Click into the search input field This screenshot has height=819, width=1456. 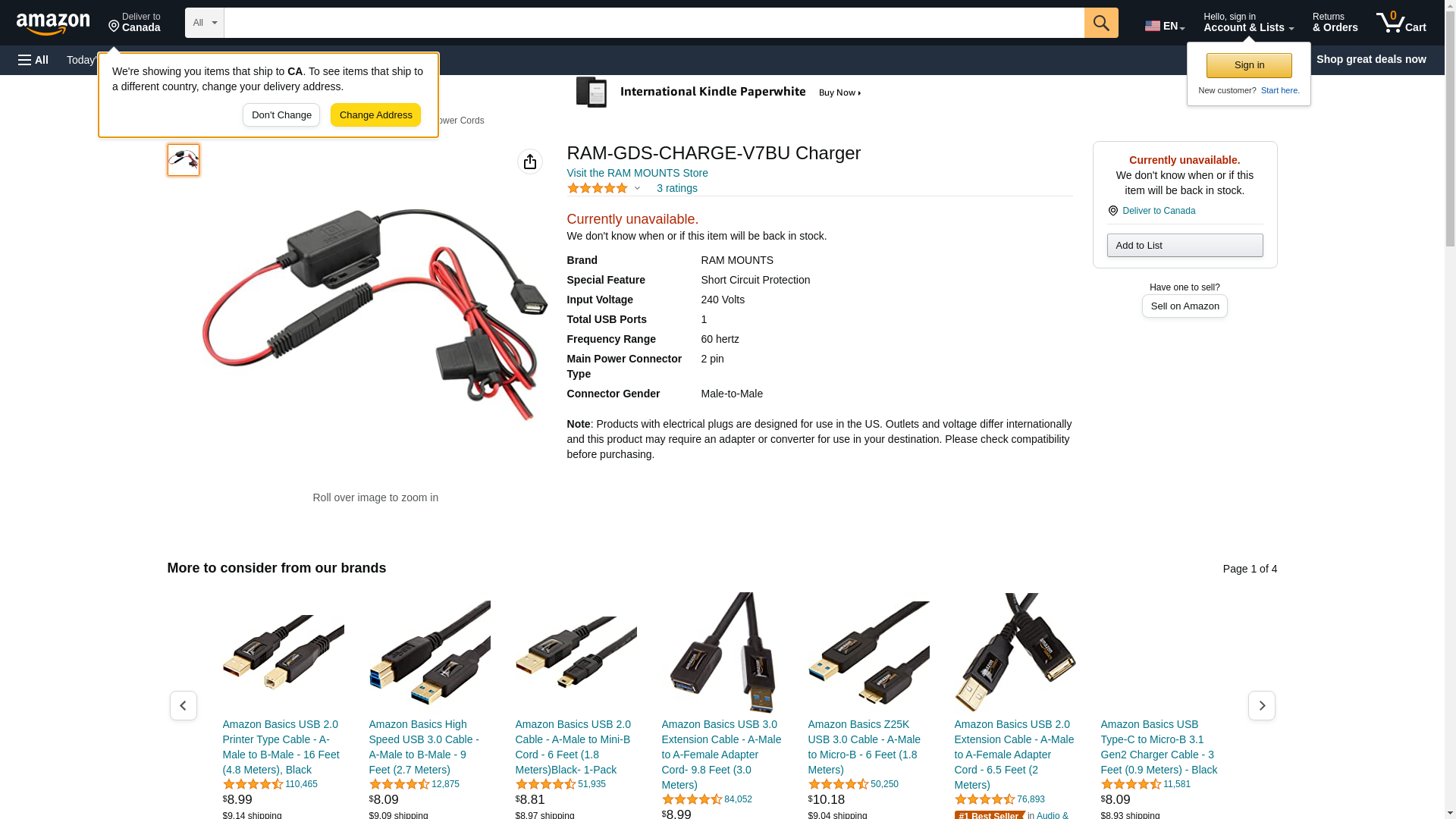point(654,23)
